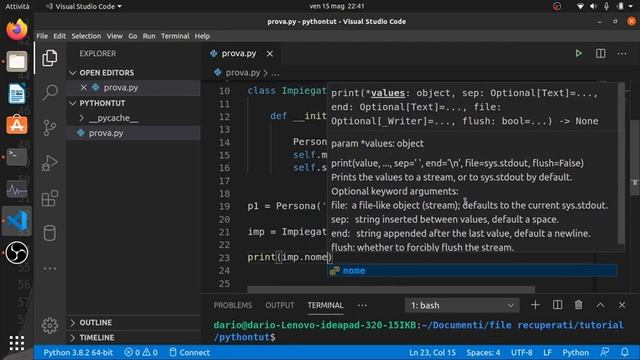The height and width of the screenshot is (360, 640).
Task: Open the Run and Debug view
Action: (50, 163)
